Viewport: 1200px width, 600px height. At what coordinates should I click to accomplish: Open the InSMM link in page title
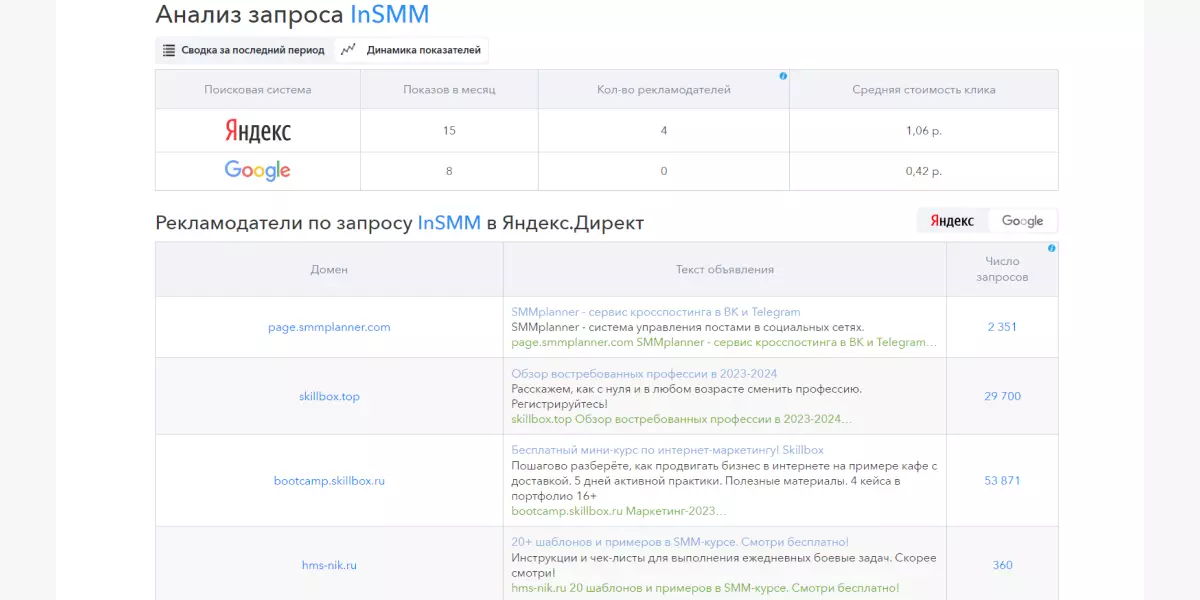390,15
